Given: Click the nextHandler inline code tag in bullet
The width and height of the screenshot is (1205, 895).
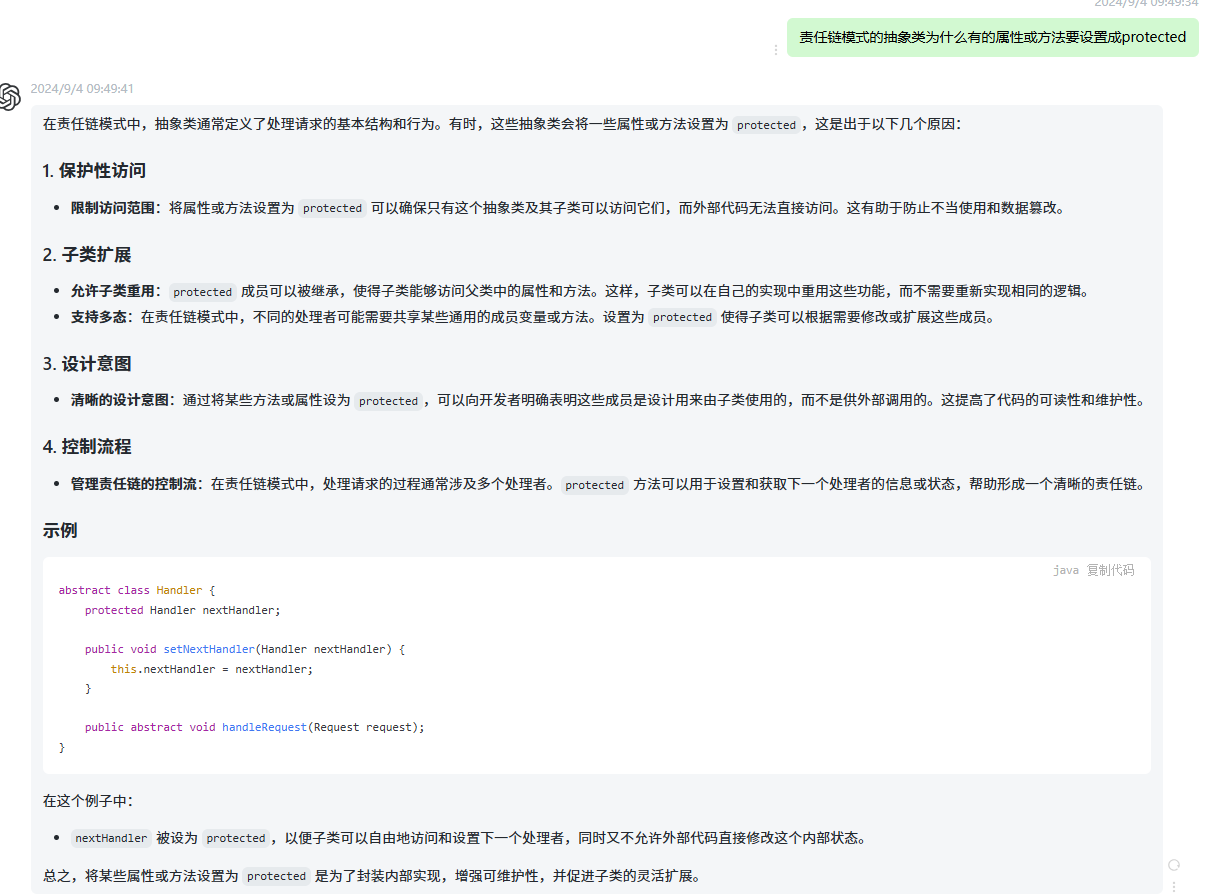Looking at the screenshot, I should pyautogui.click(x=111, y=838).
